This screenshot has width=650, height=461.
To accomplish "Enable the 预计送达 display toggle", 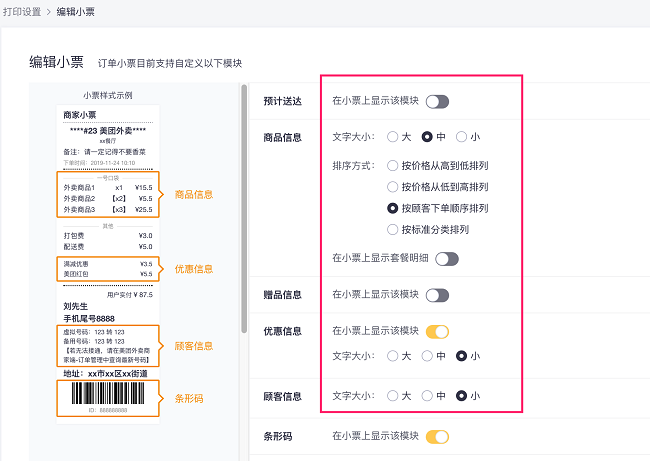I will (437, 101).
